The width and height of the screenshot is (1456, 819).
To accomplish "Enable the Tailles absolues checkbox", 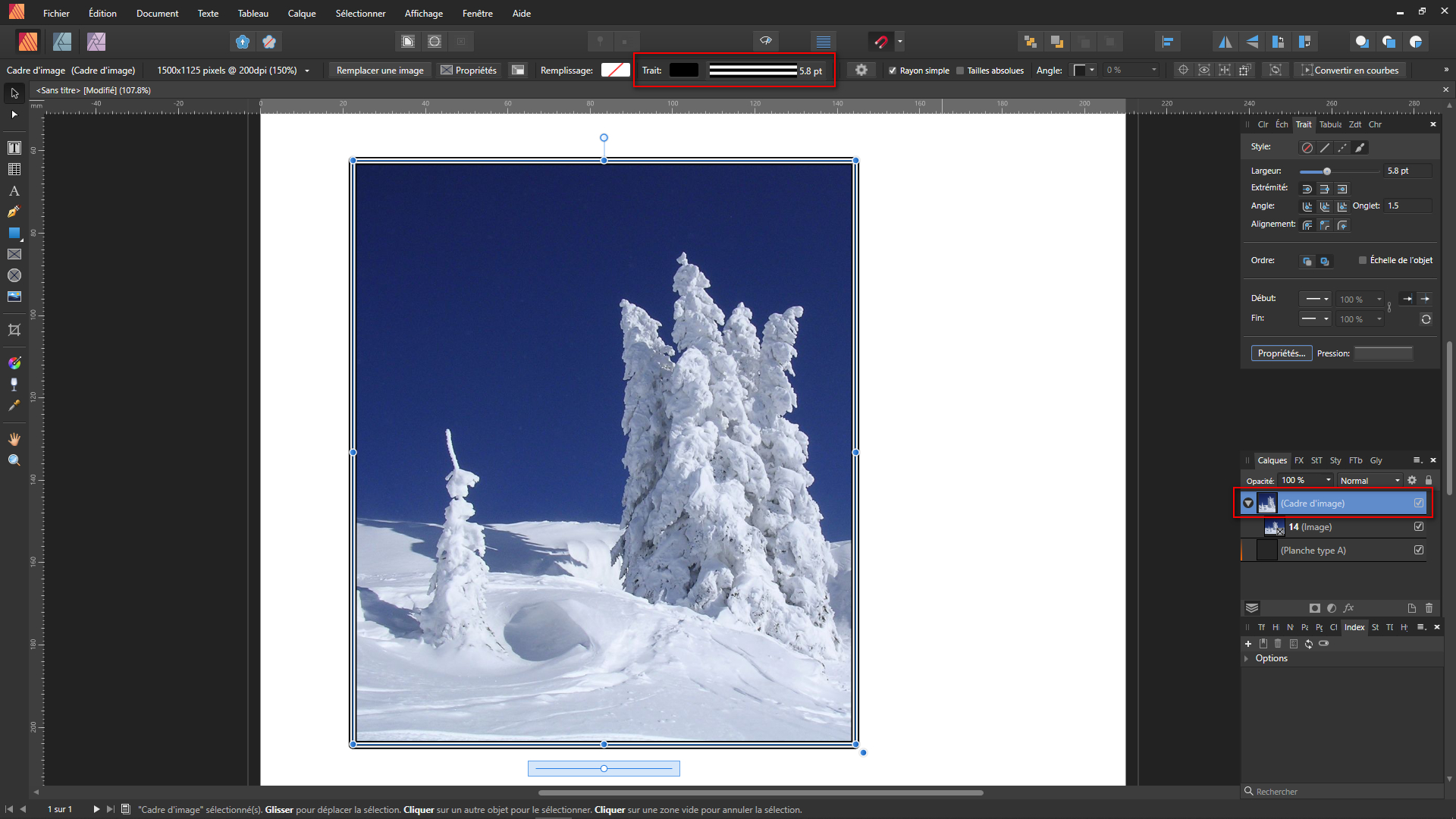I will (x=960, y=71).
